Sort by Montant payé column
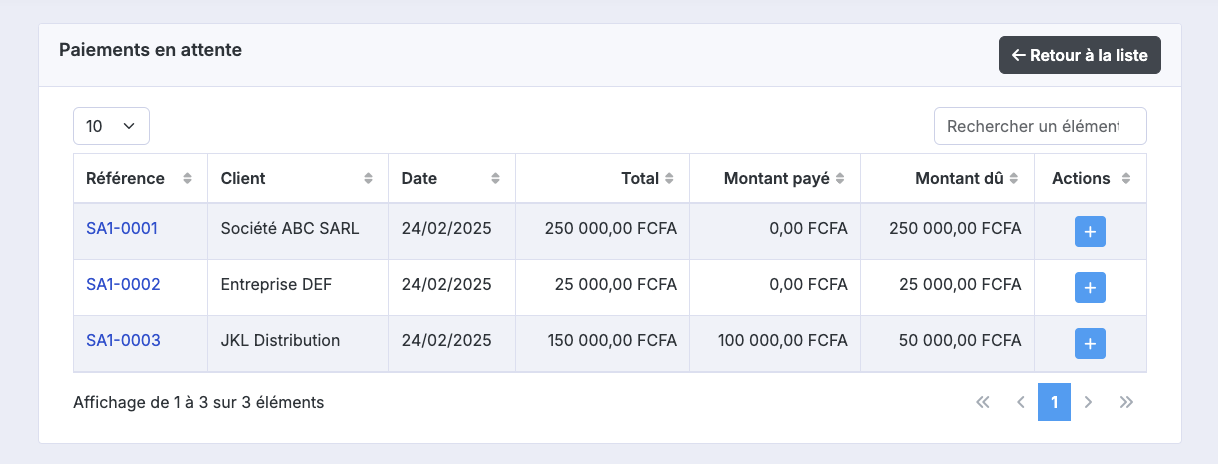 (x=775, y=179)
